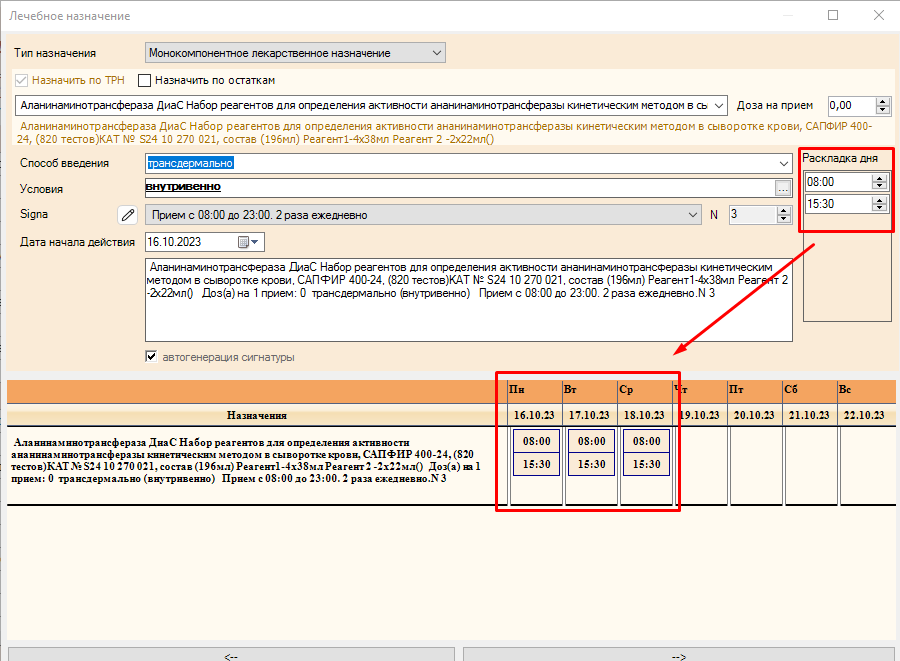Click the pencil edit icon next to Signa
This screenshot has width=900, height=661.
point(127,215)
